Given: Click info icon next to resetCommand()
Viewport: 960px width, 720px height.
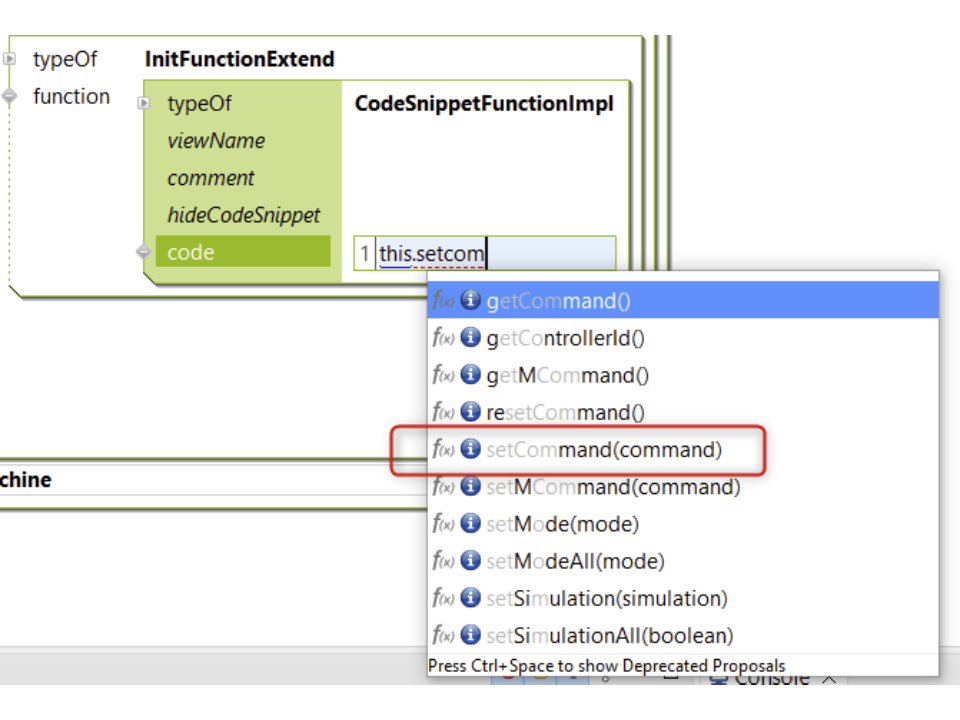Looking at the screenshot, I should [x=470, y=412].
